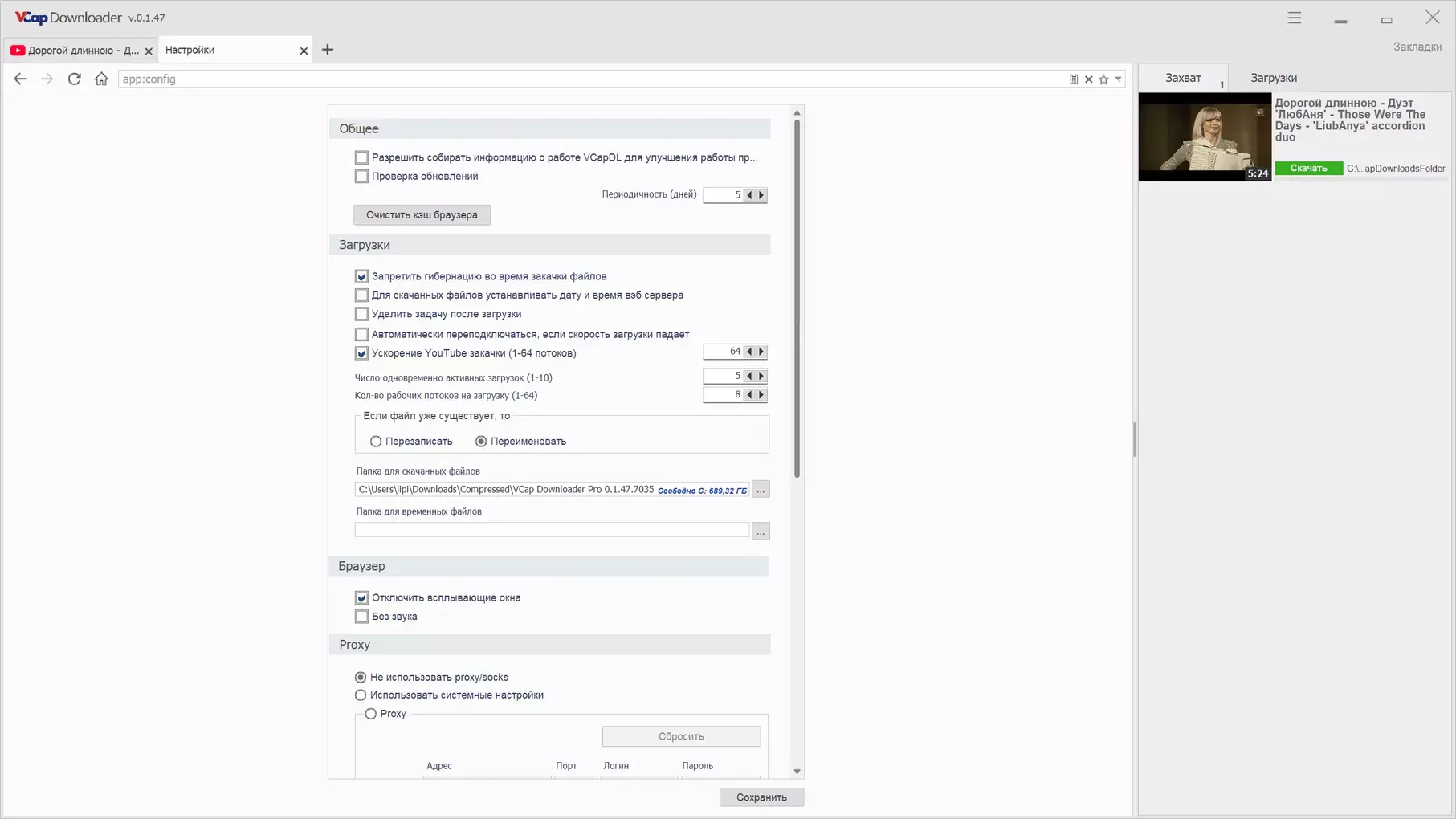Click Очистить кэш браузера button
The width and height of the screenshot is (1456, 819).
pyautogui.click(x=422, y=215)
